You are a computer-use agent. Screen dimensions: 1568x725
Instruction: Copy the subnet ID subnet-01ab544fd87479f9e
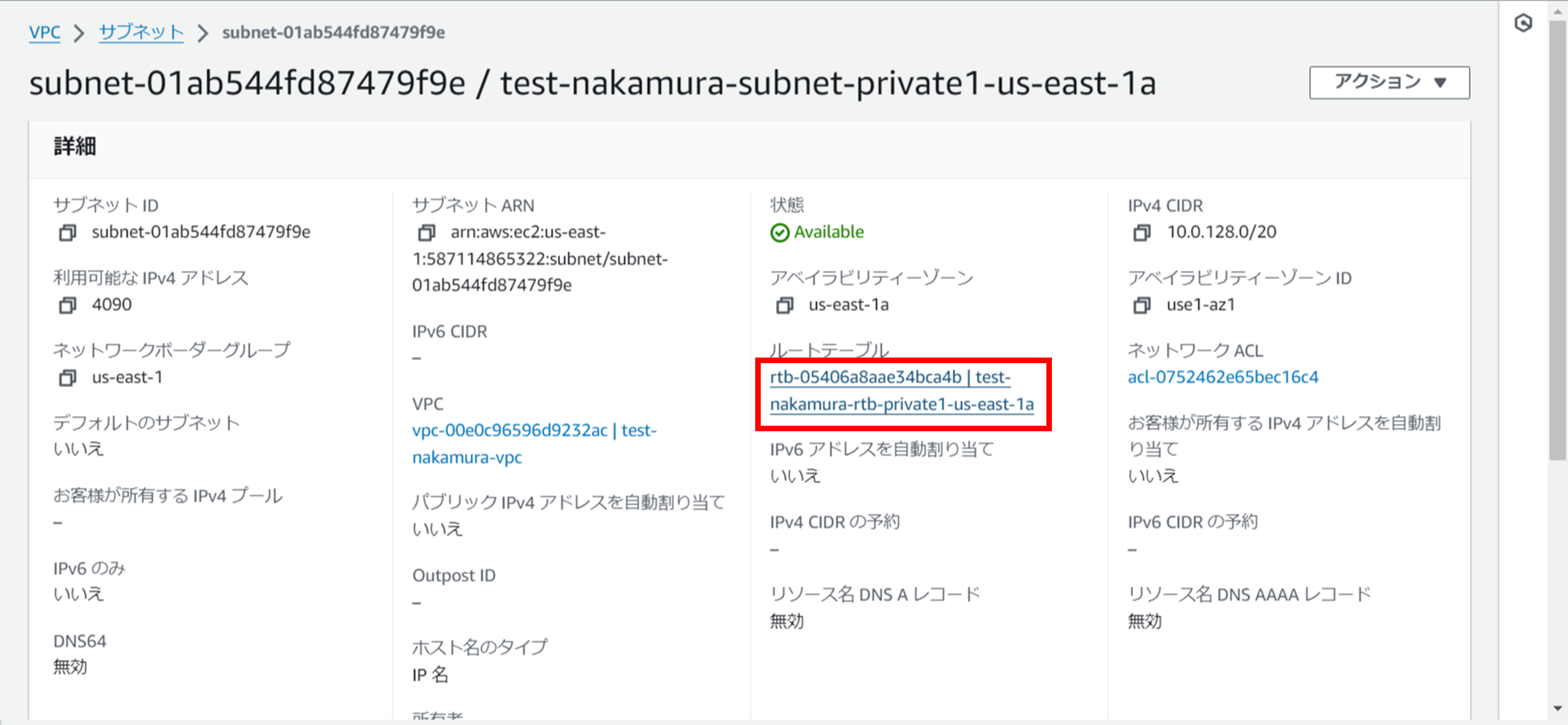coord(68,232)
